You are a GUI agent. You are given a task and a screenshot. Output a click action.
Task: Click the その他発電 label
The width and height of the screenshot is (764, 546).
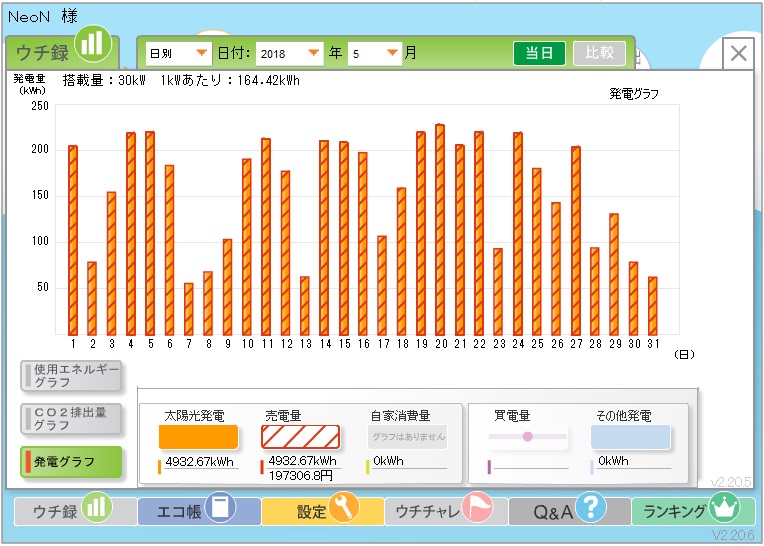(x=624, y=416)
